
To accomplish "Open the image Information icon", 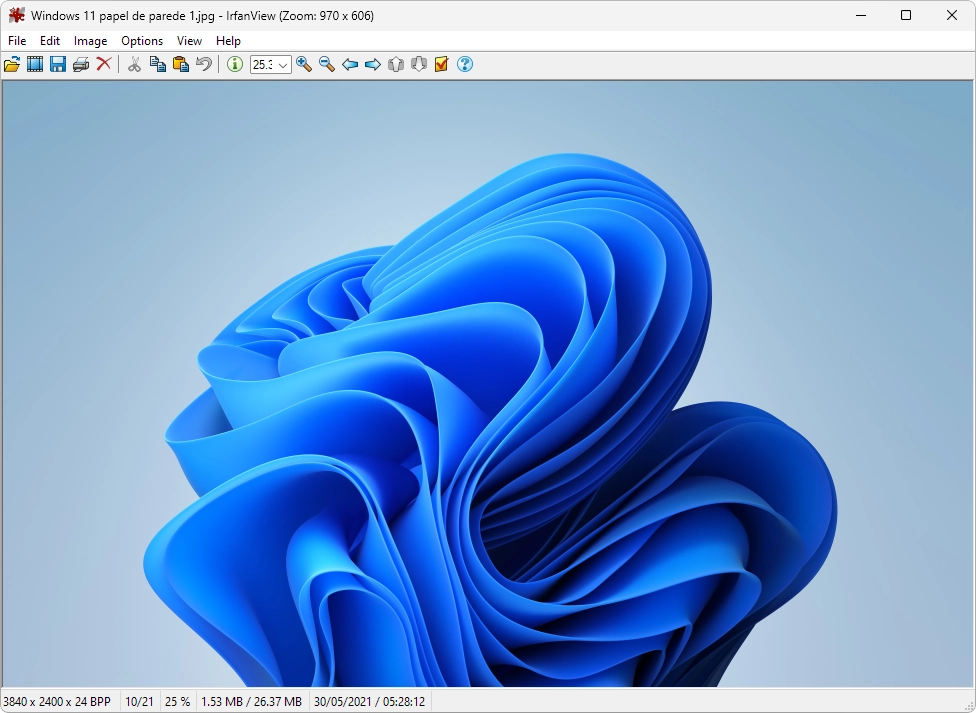I will [x=235, y=64].
